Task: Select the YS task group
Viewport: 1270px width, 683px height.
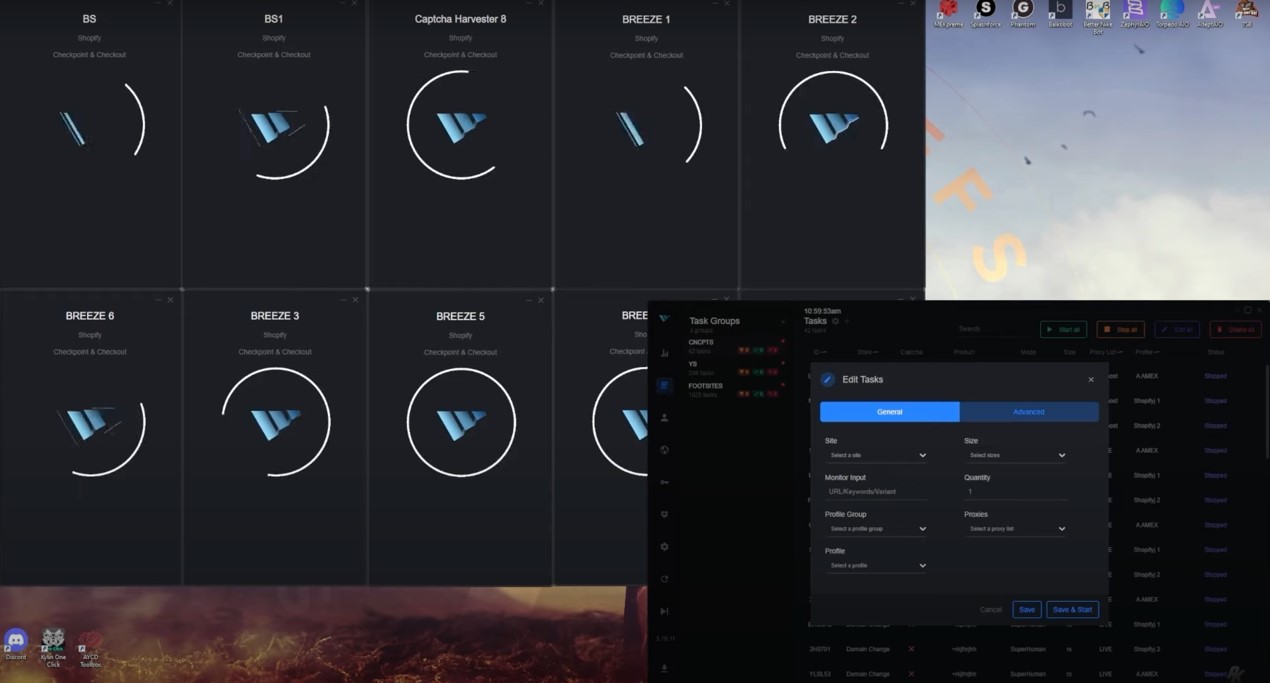Action: click(x=735, y=368)
